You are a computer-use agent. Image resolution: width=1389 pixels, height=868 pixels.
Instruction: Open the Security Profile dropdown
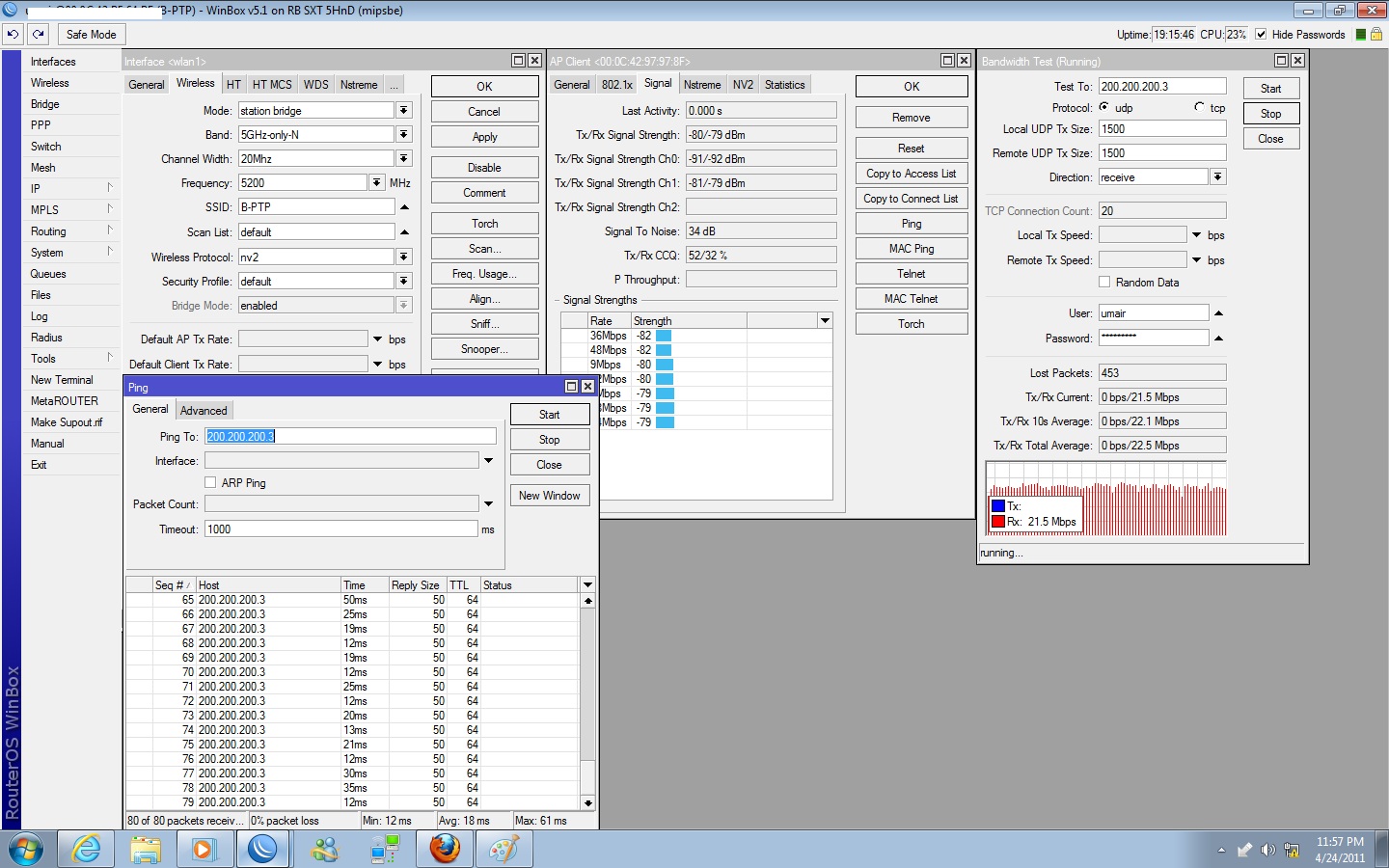404,281
